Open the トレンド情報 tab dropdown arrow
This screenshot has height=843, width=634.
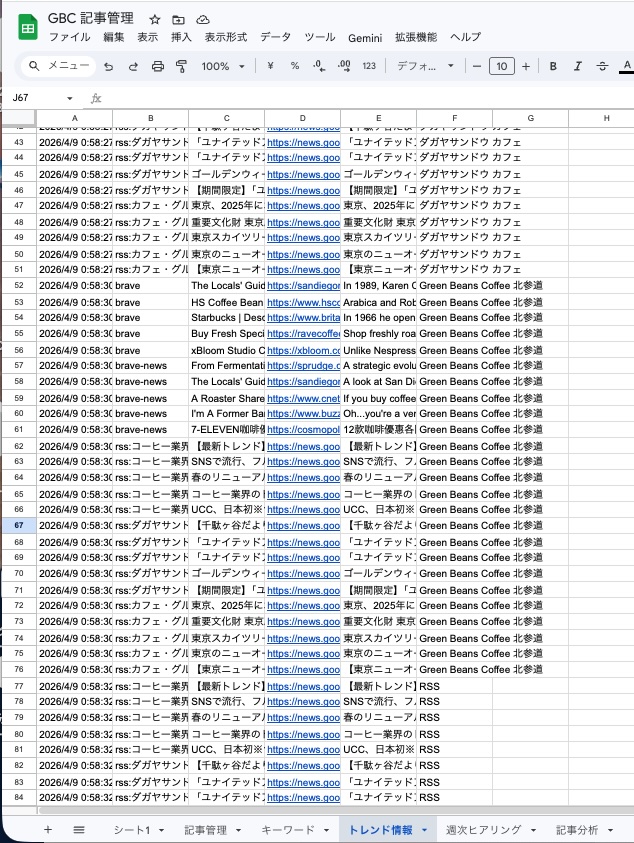pyautogui.click(x=424, y=830)
